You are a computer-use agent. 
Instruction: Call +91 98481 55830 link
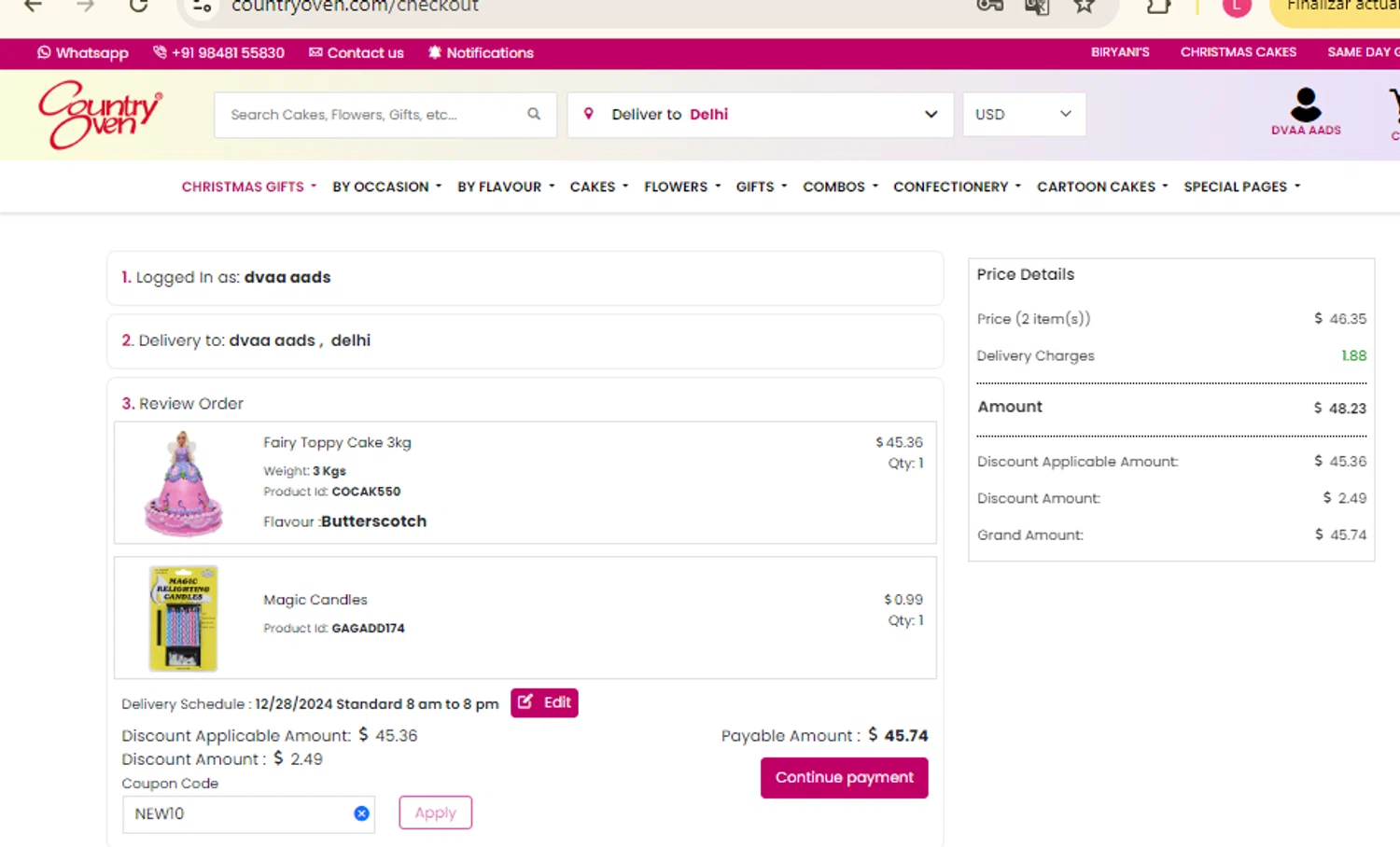click(x=218, y=52)
